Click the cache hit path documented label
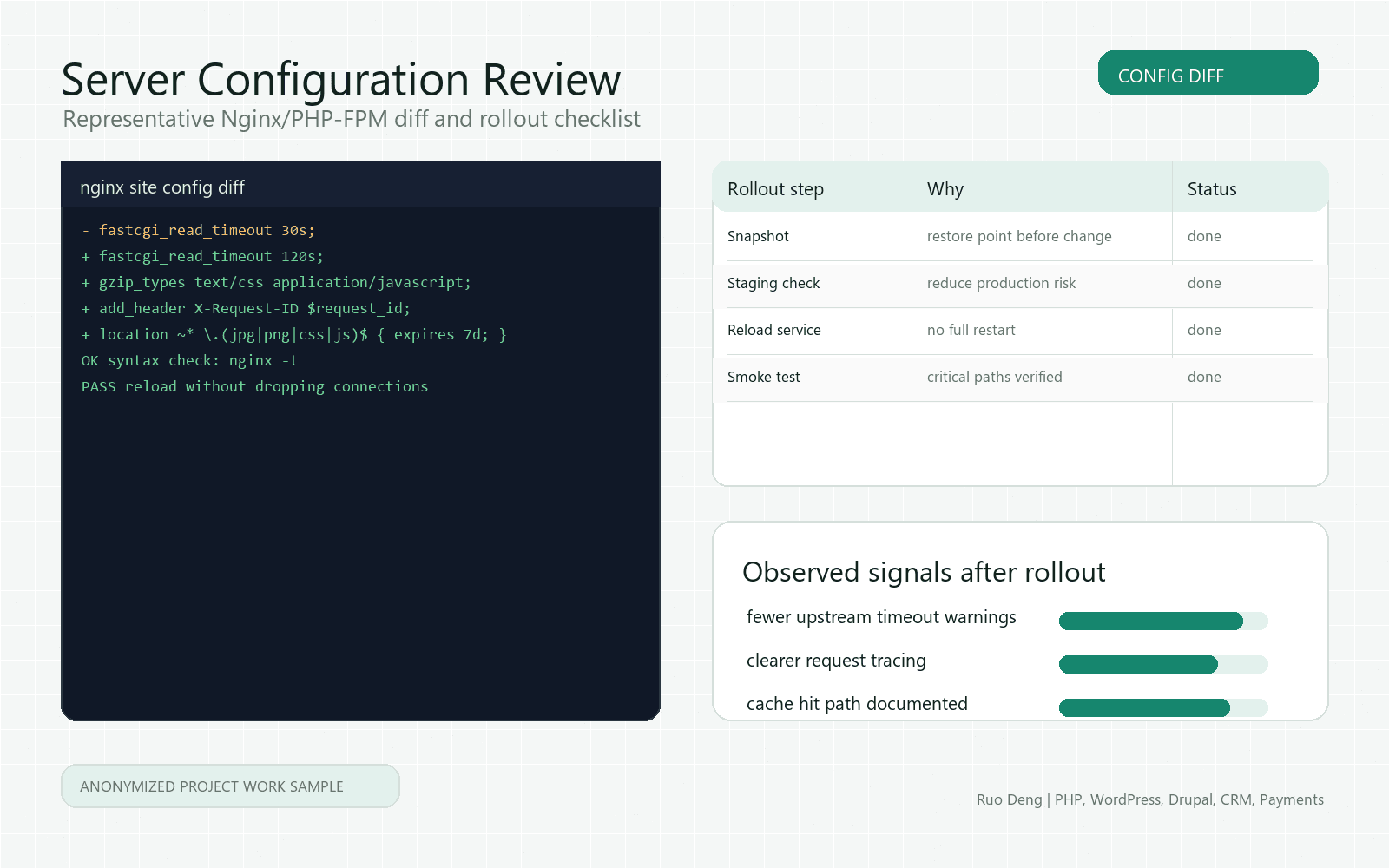Screen dimensions: 1389x868 tap(857, 704)
